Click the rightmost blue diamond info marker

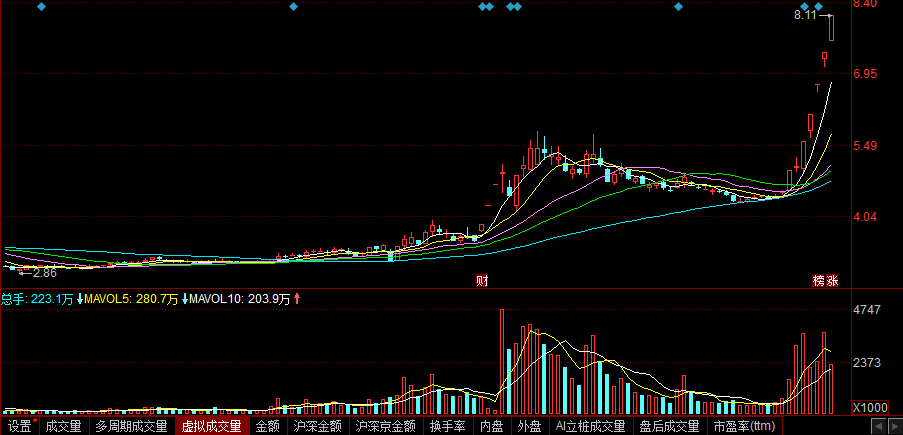coord(818,7)
